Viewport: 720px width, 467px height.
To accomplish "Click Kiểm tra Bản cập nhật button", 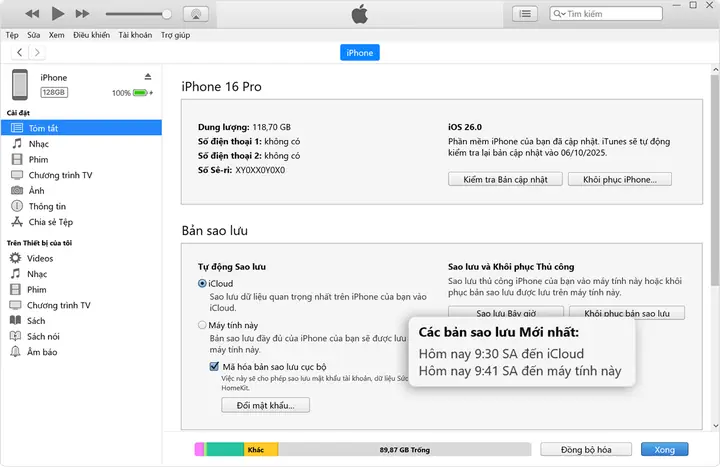I will click(x=505, y=180).
